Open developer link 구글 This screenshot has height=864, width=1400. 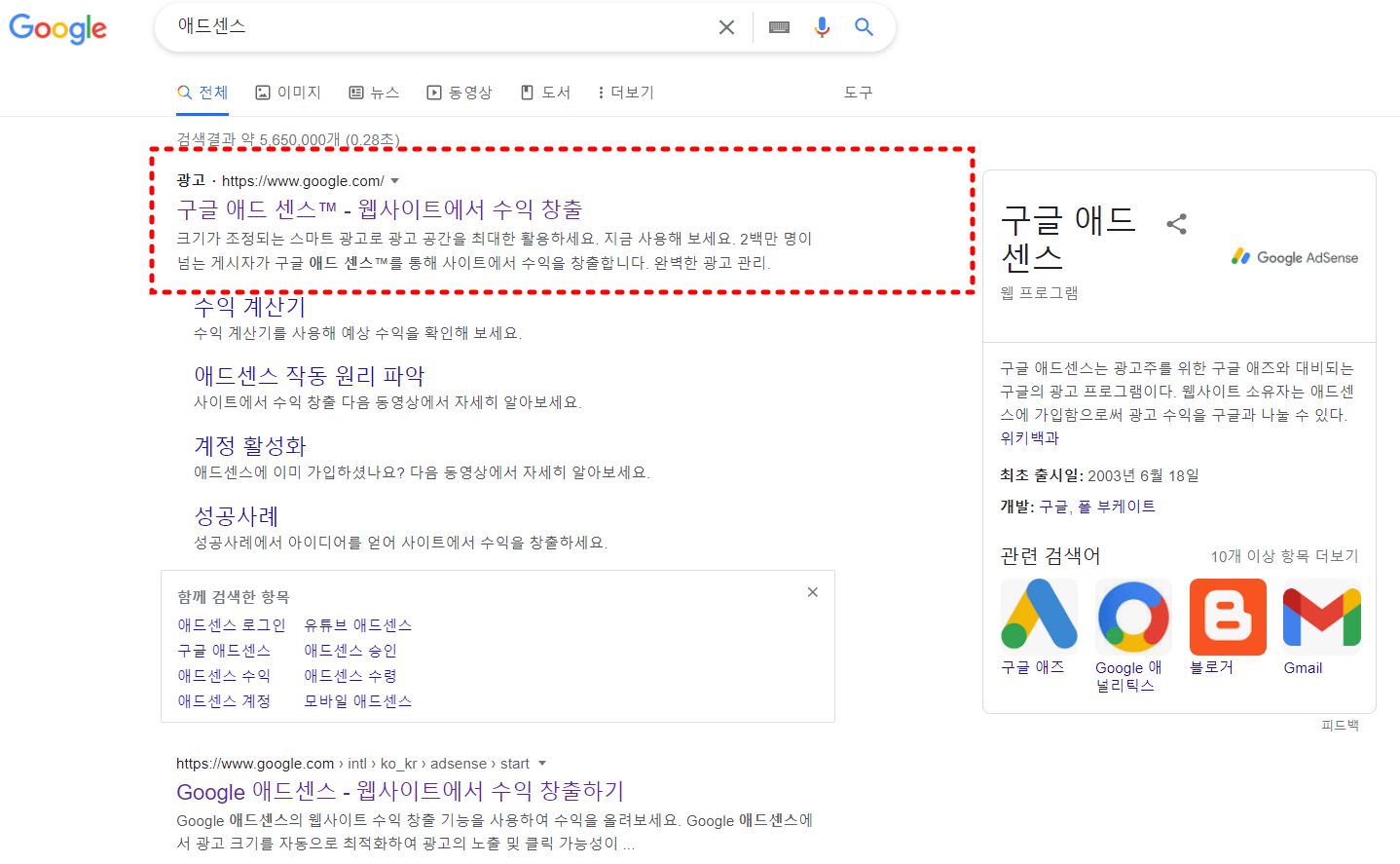click(1053, 507)
